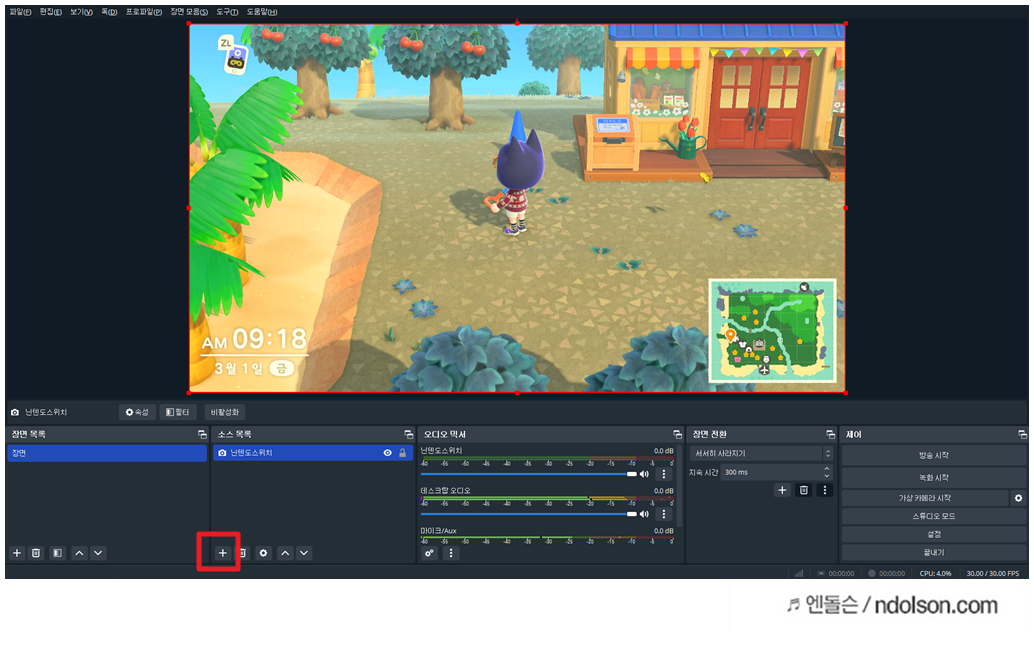Open the 파일(F) menu

[x=20, y=12]
